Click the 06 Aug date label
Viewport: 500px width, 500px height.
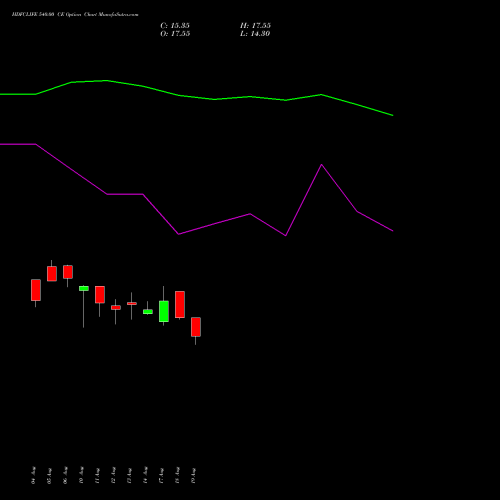(65, 475)
